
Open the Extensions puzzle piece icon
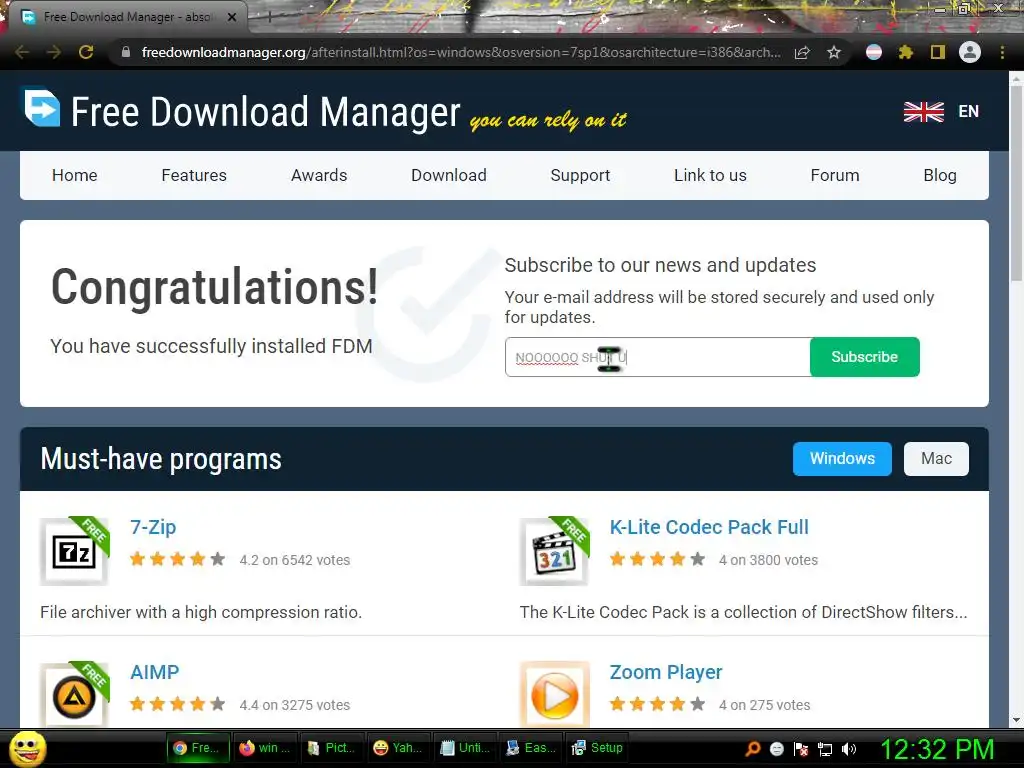tap(905, 52)
